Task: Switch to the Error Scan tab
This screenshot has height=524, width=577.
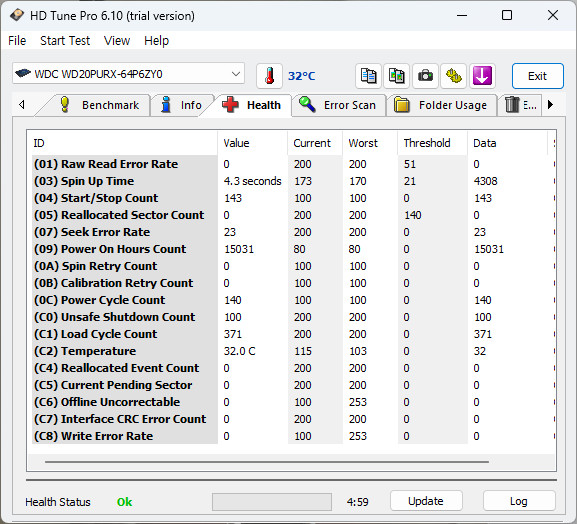Action: (x=338, y=105)
